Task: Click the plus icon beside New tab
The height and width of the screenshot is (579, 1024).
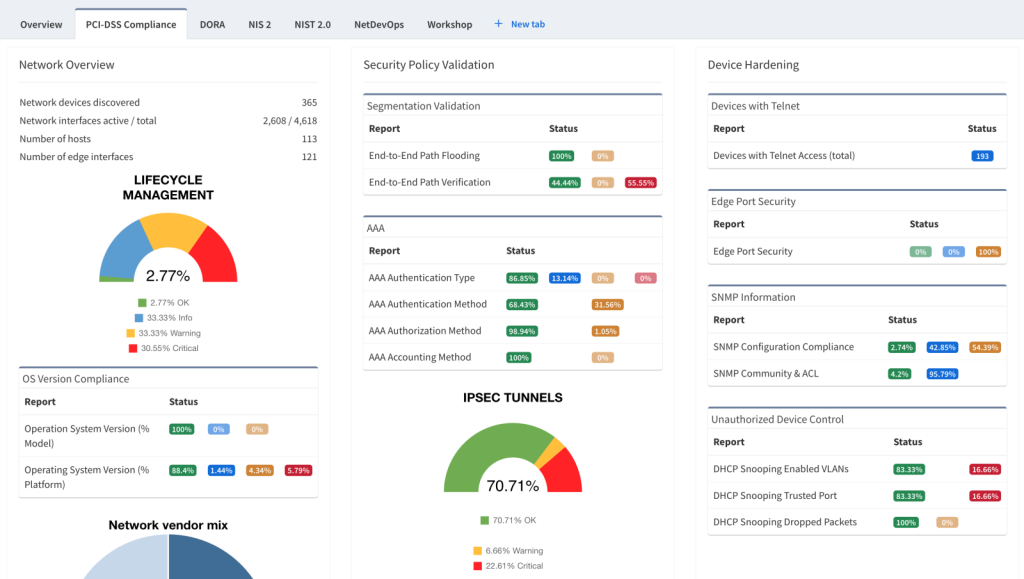Action: tap(498, 24)
